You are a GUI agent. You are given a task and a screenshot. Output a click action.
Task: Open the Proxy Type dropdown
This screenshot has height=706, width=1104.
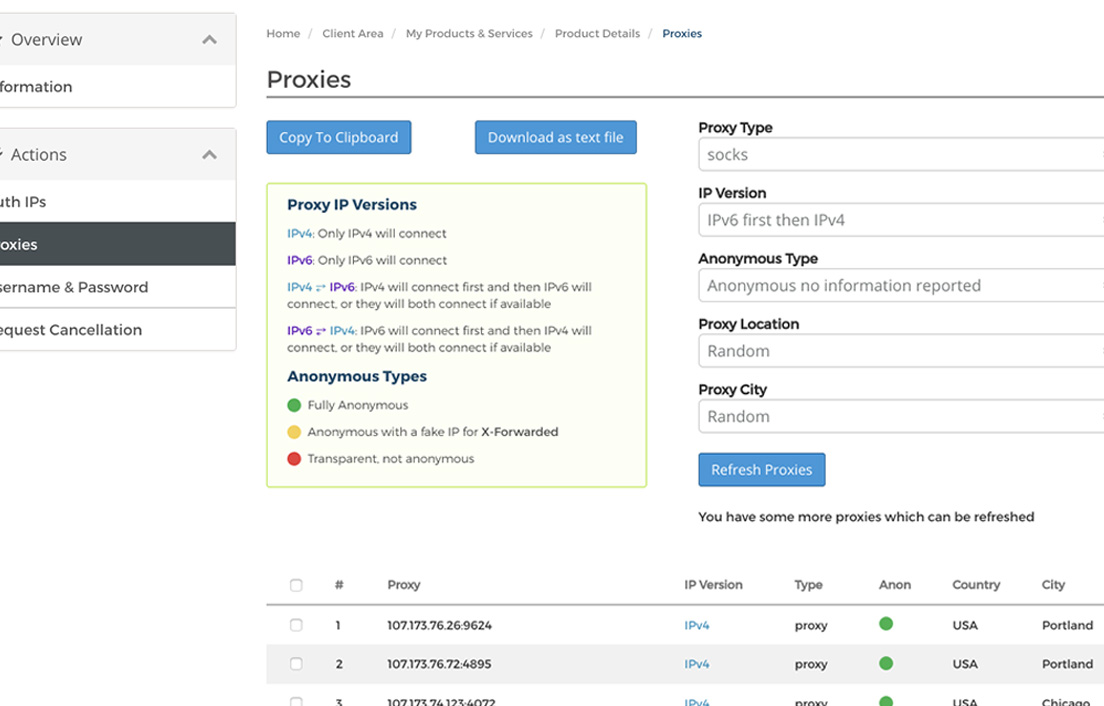coord(900,155)
